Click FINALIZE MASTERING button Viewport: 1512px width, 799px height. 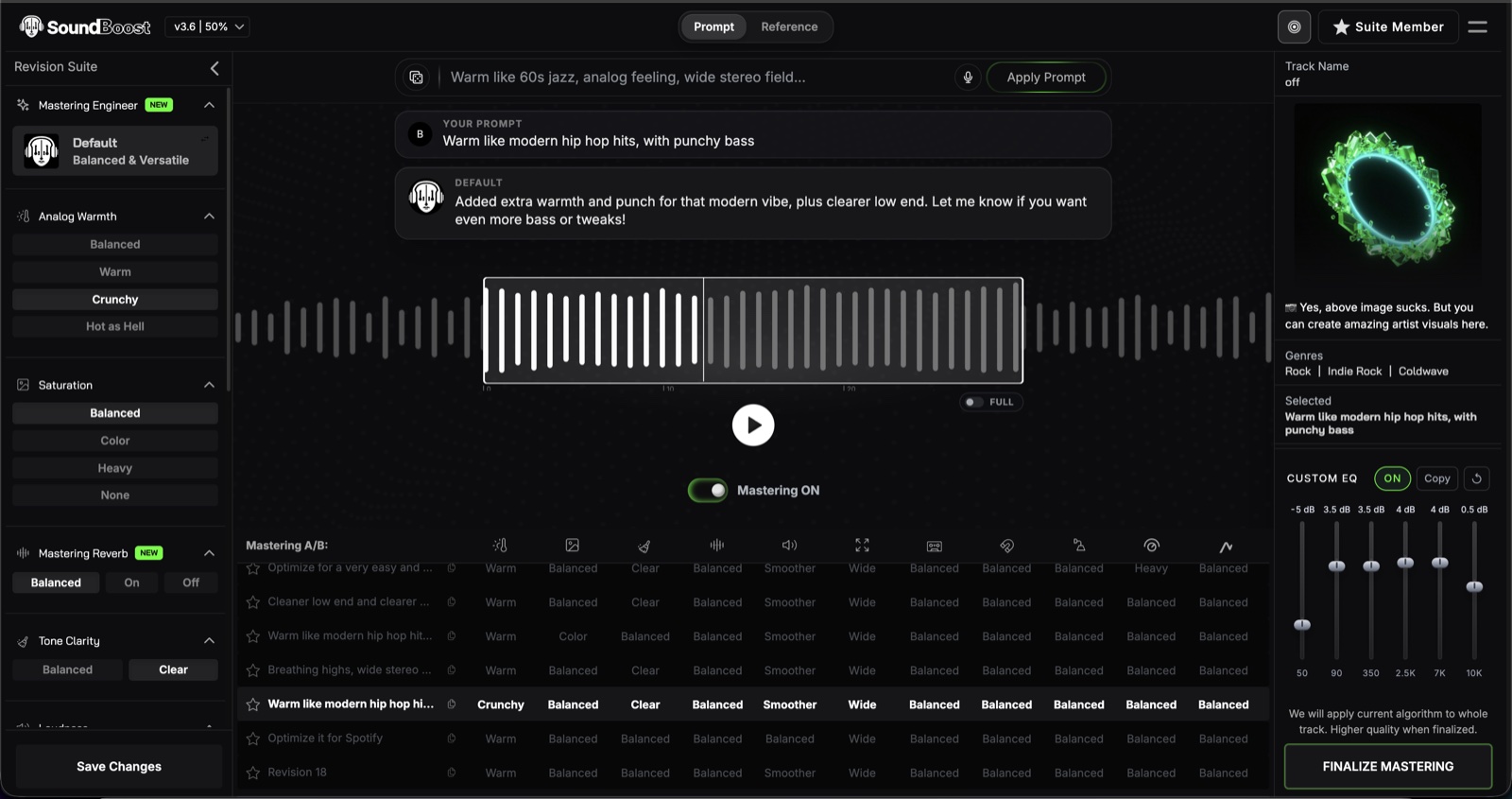coord(1388,767)
